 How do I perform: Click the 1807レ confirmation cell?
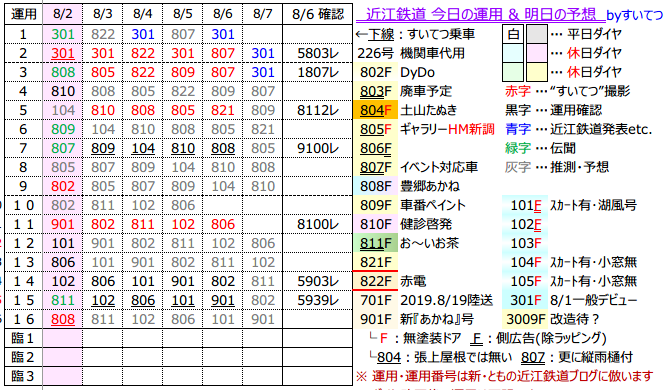point(318,72)
